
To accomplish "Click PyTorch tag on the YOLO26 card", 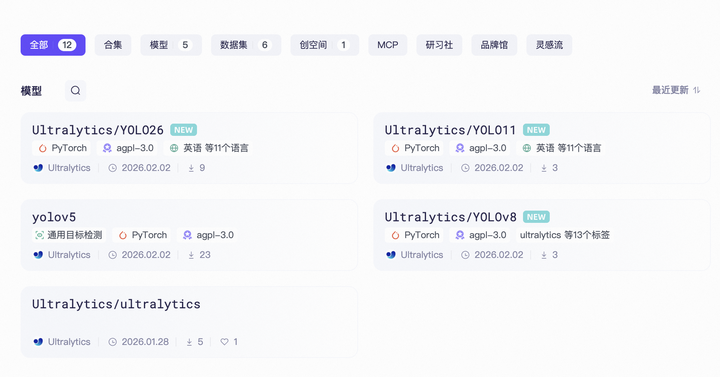I will click(62, 148).
